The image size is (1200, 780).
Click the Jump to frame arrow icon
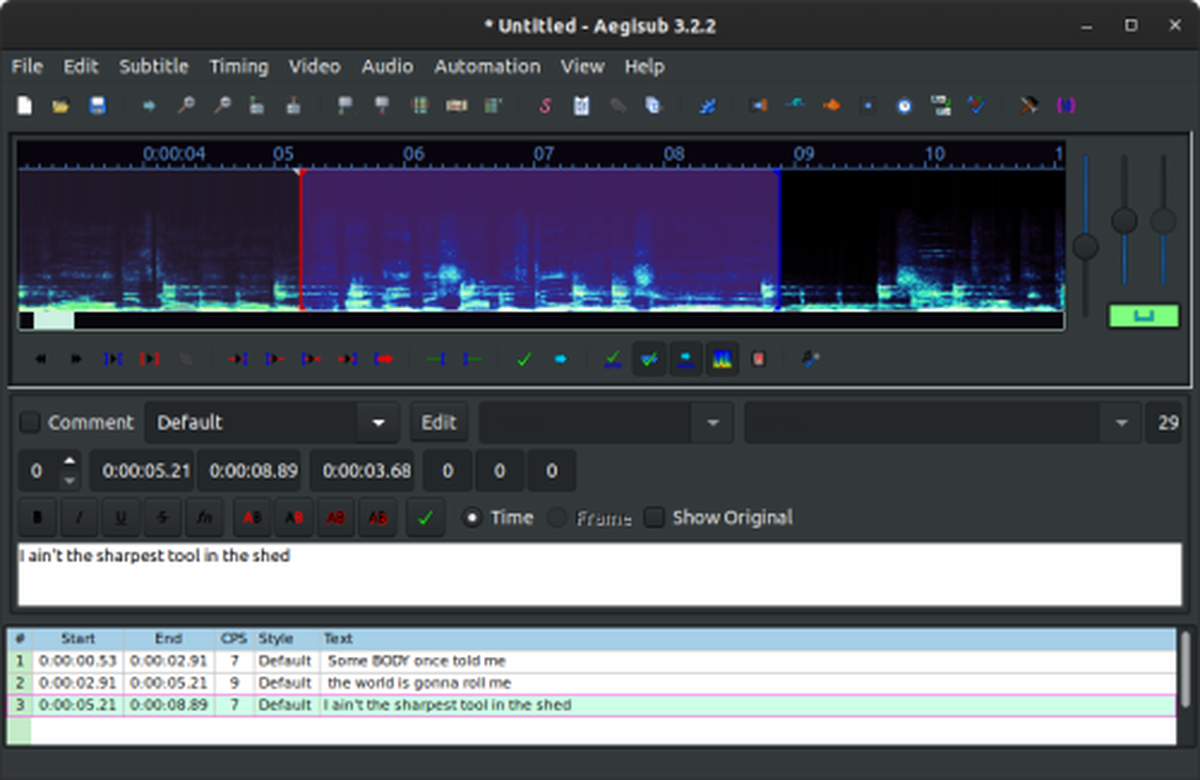point(149,105)
